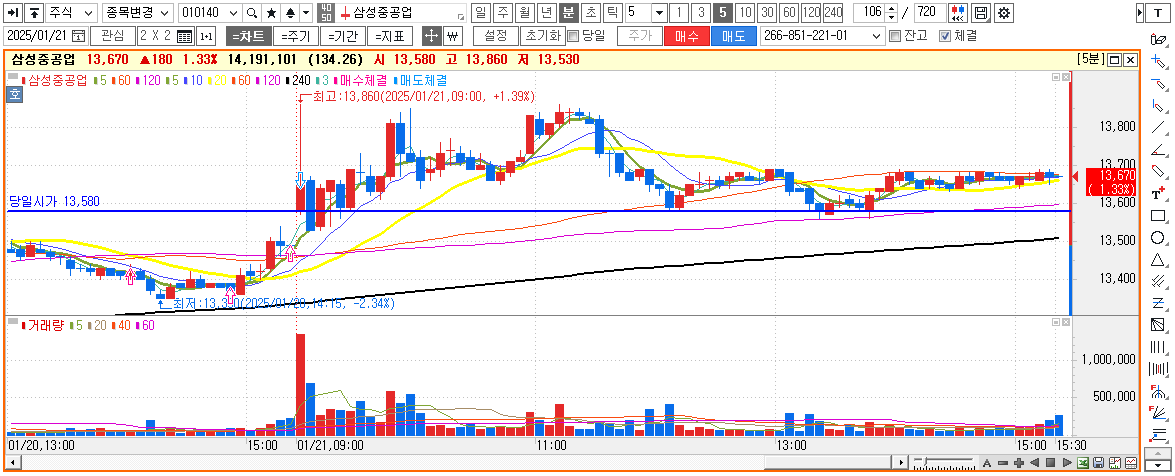Expand dropdown arrow next to bell icon
The height and width of the screenshot is (476, 1175).
click(x=306, y=13)
